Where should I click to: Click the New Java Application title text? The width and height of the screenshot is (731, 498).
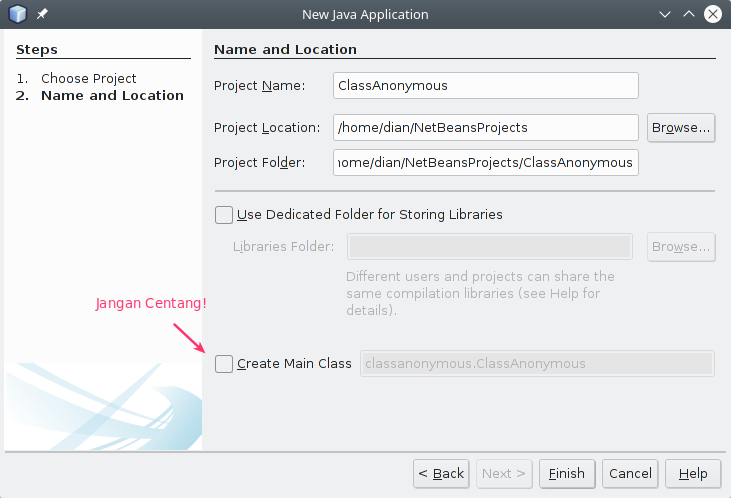[365, 14]
